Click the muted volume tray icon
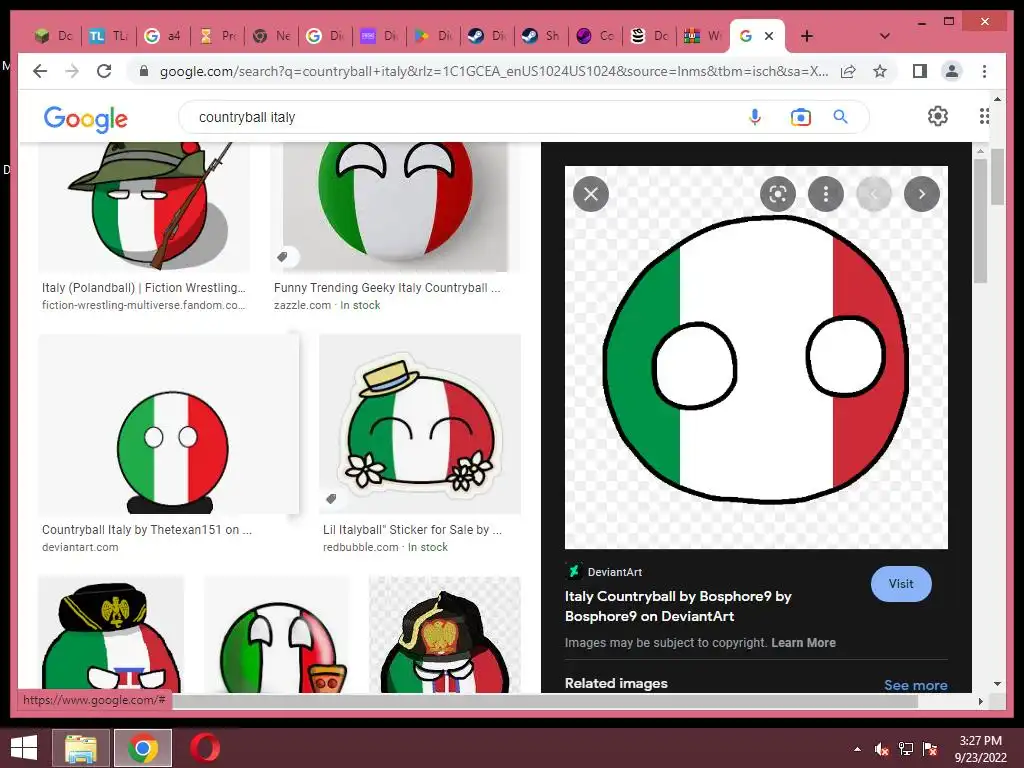 tap(882, 749)
